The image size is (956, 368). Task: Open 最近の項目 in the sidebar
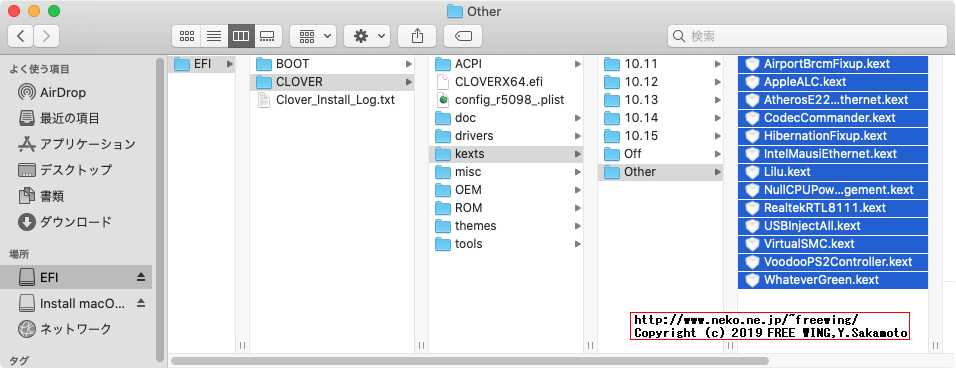click(x=77, y=118)
